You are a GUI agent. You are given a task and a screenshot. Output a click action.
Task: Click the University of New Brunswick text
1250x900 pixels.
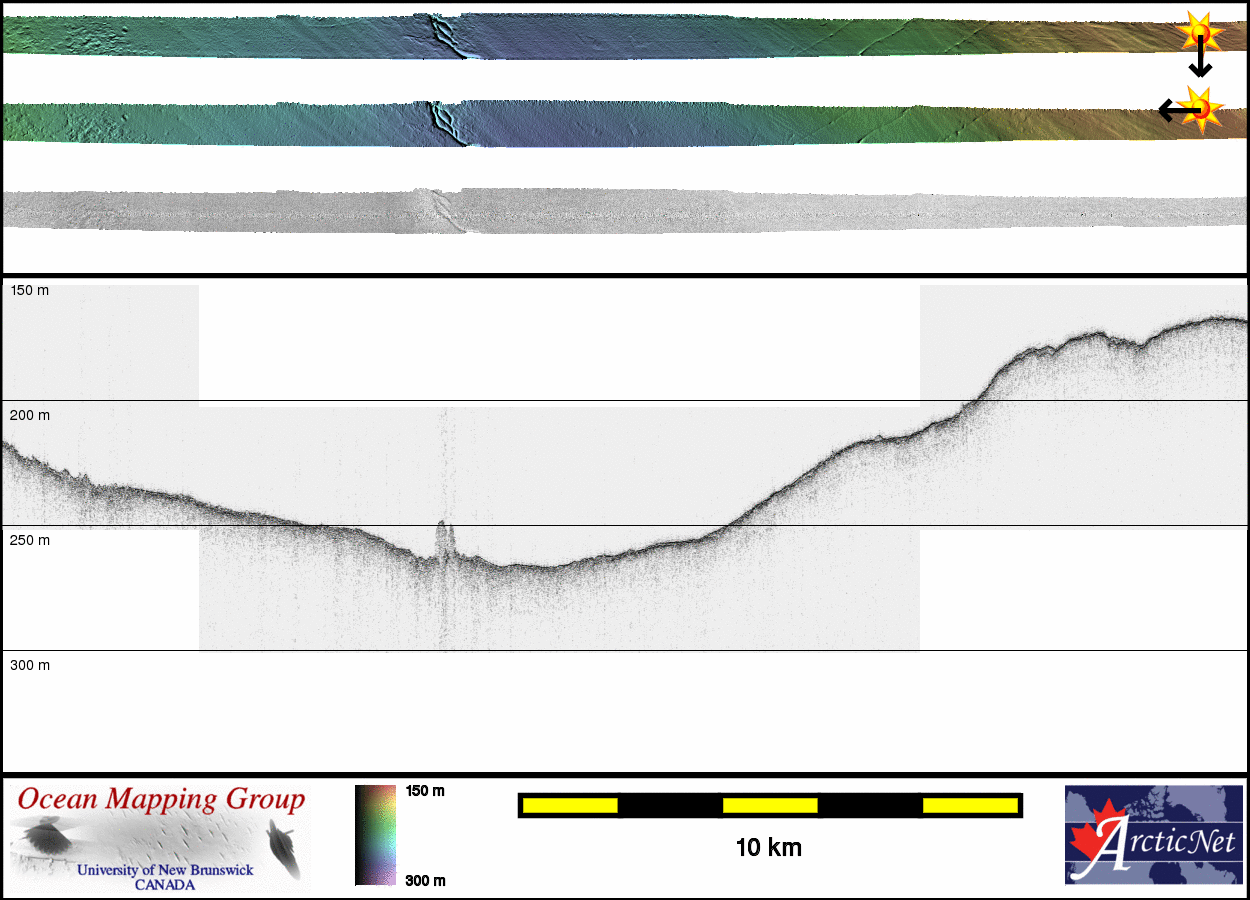[165, 870]
